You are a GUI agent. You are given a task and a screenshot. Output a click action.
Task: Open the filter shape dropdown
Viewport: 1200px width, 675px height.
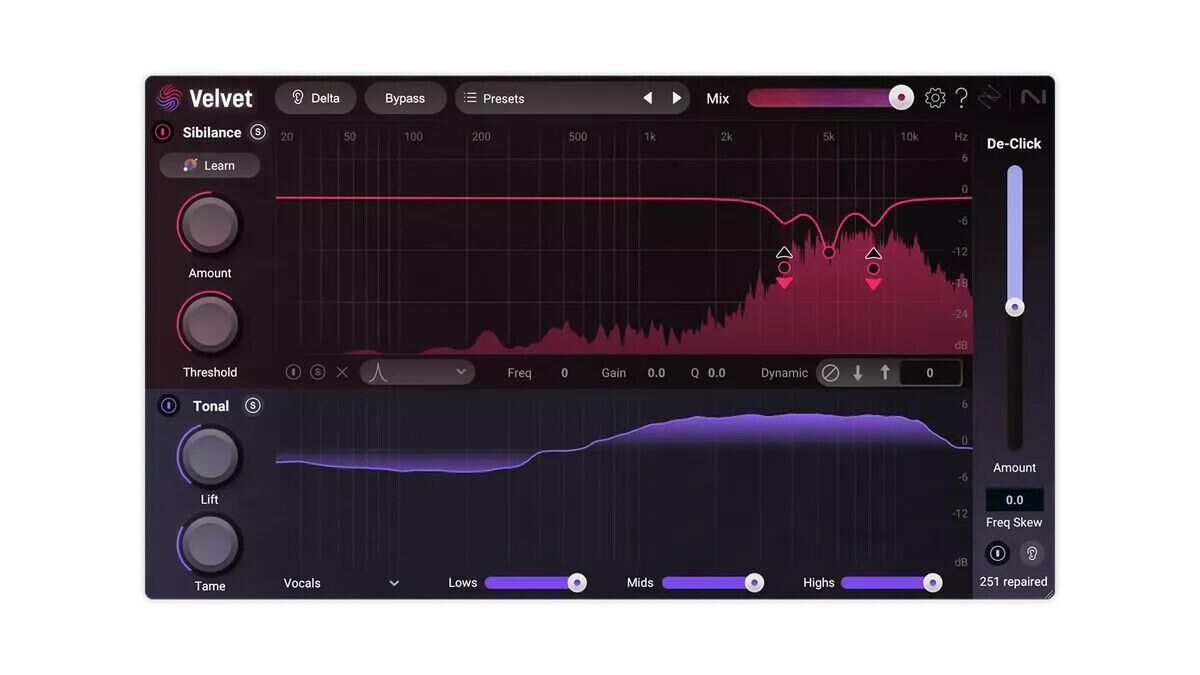click(417, 372)
